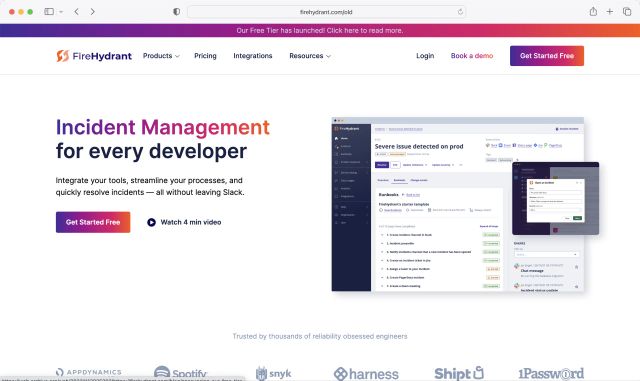This screenshot has width=640, height=381.
Task: Click the hero Get Started Free button
Action: click(93, 222)
